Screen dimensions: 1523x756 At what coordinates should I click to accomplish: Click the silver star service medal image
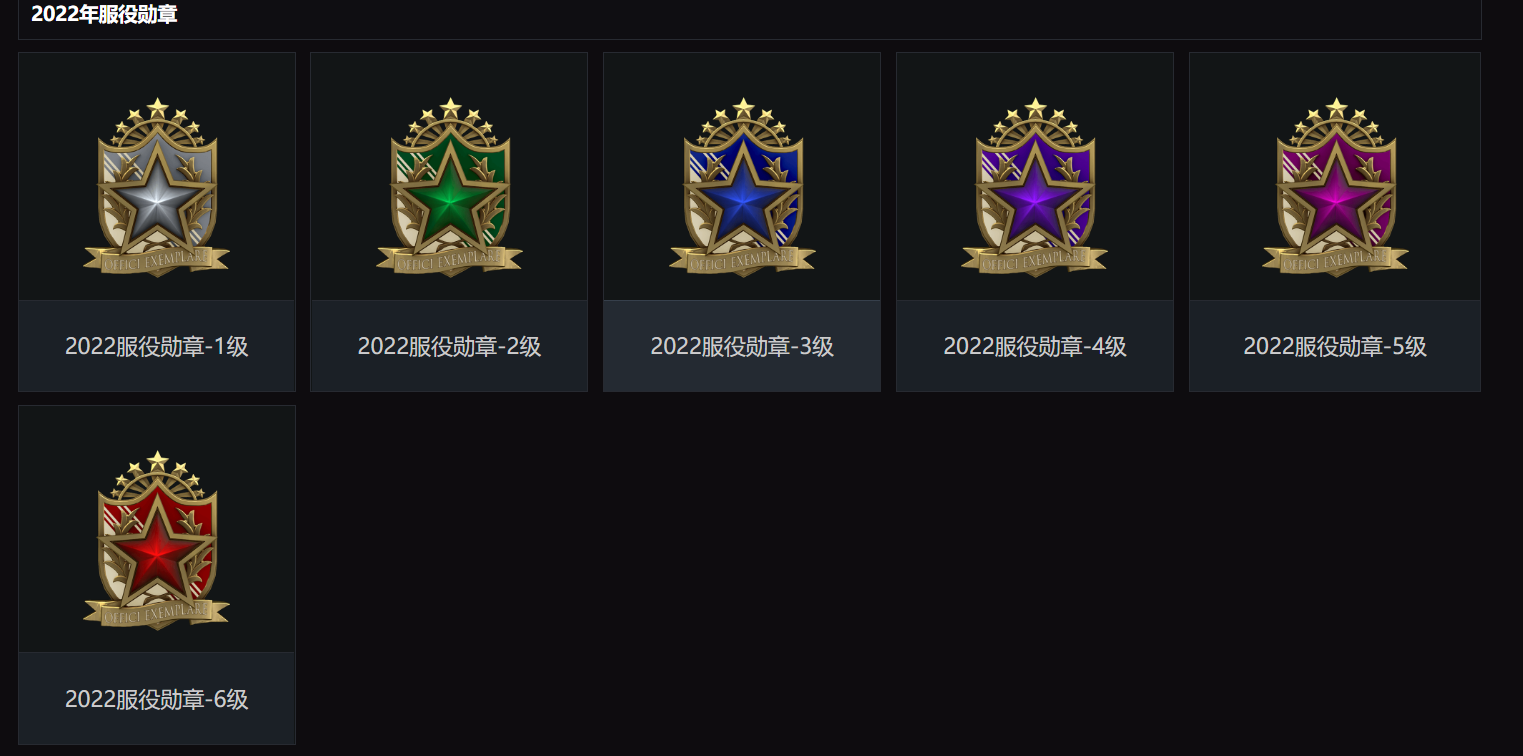click(x=157, y=187)
